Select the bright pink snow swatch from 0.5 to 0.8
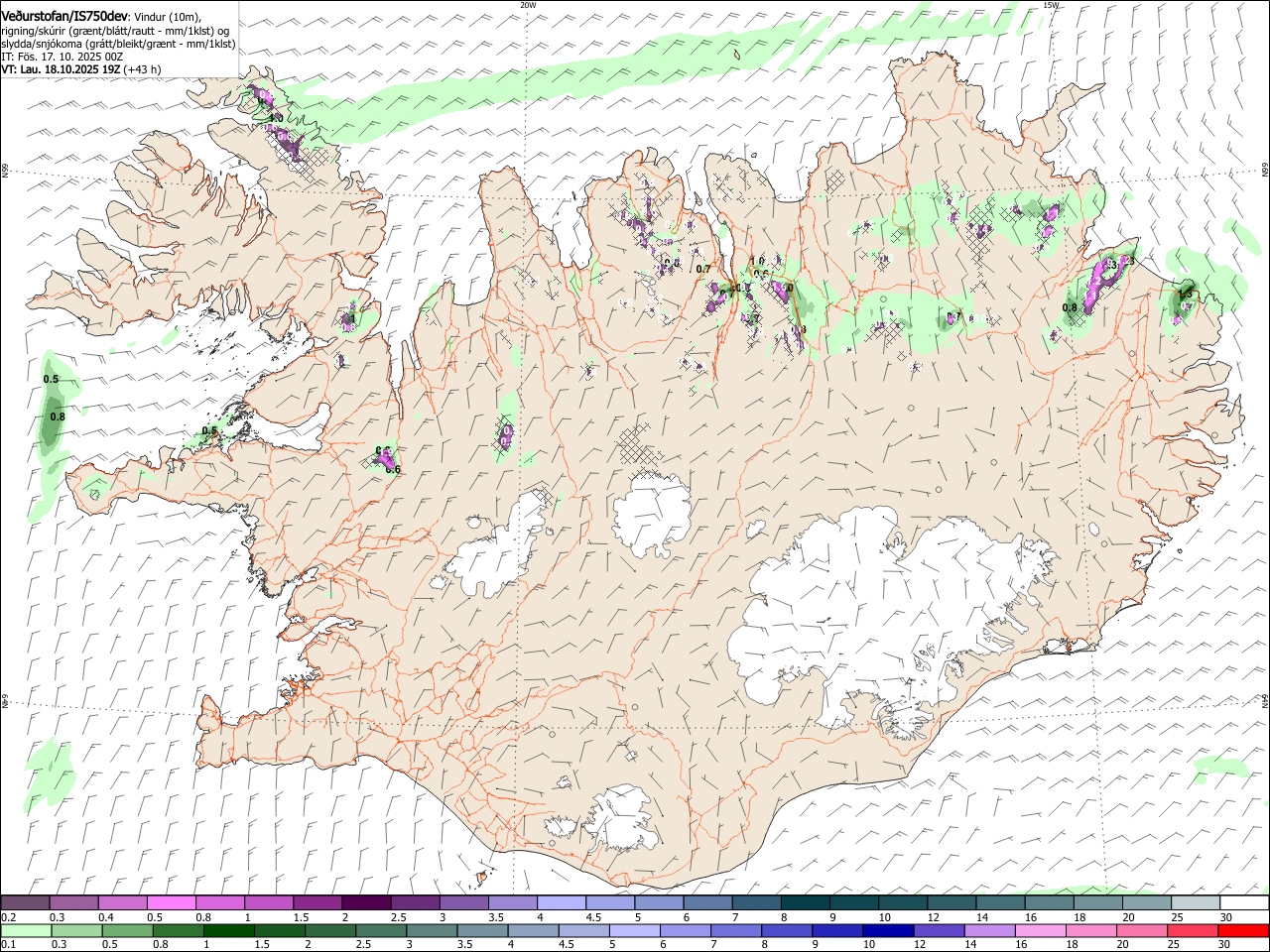The height and width of the screenshot is (952, 1270). click(x=171, y=903)
